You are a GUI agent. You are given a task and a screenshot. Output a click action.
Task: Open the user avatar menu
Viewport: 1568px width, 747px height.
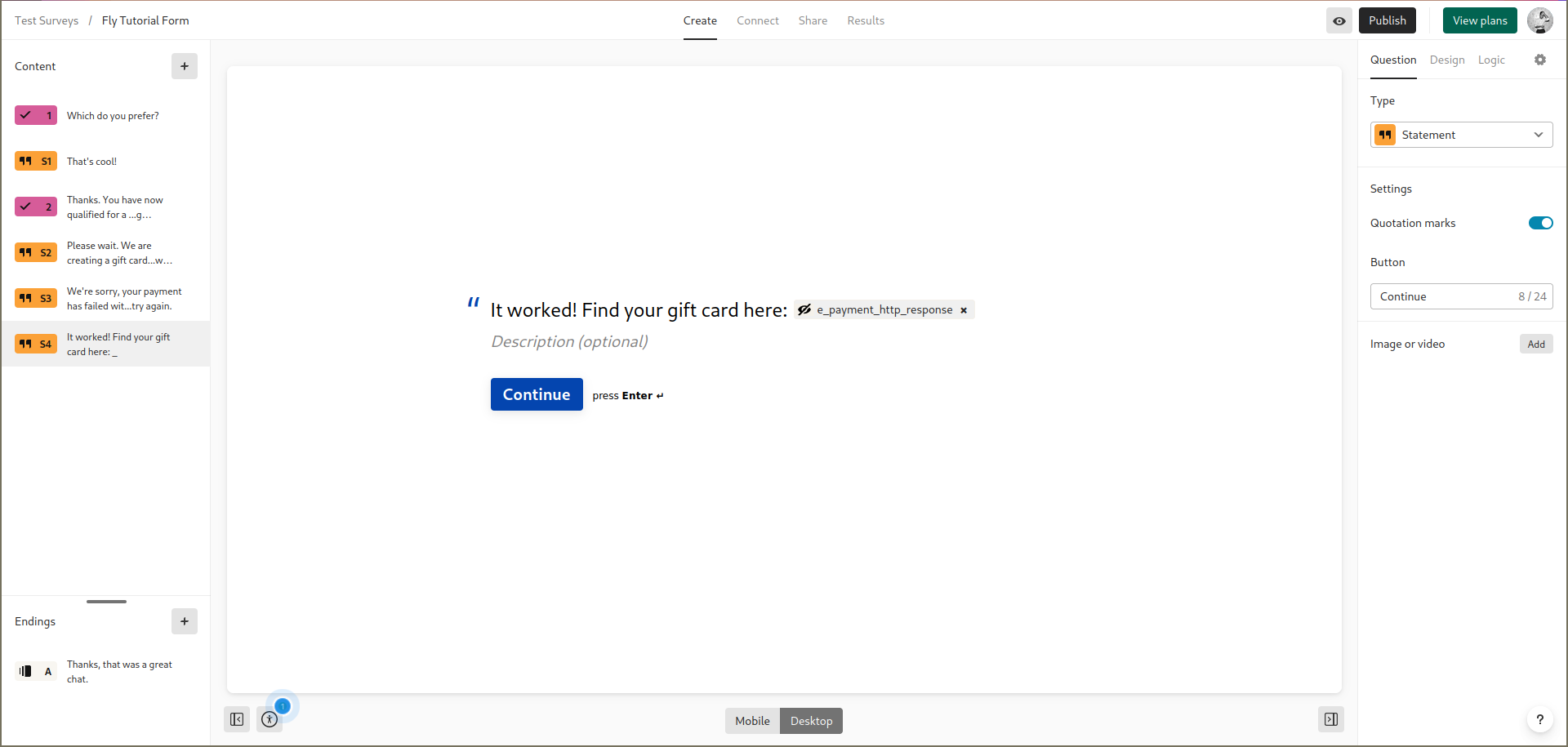(1540, 20)
